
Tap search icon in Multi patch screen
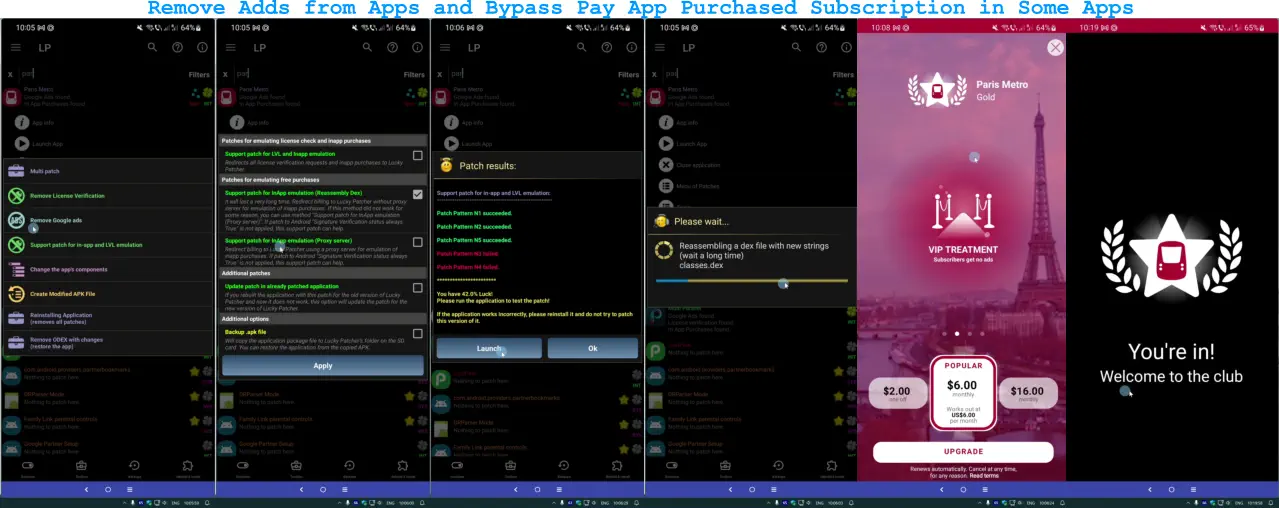click(x=152, y=47)
